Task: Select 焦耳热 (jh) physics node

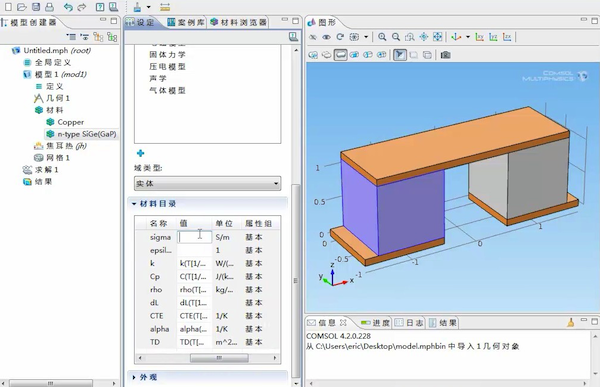Action: point(60,146)
